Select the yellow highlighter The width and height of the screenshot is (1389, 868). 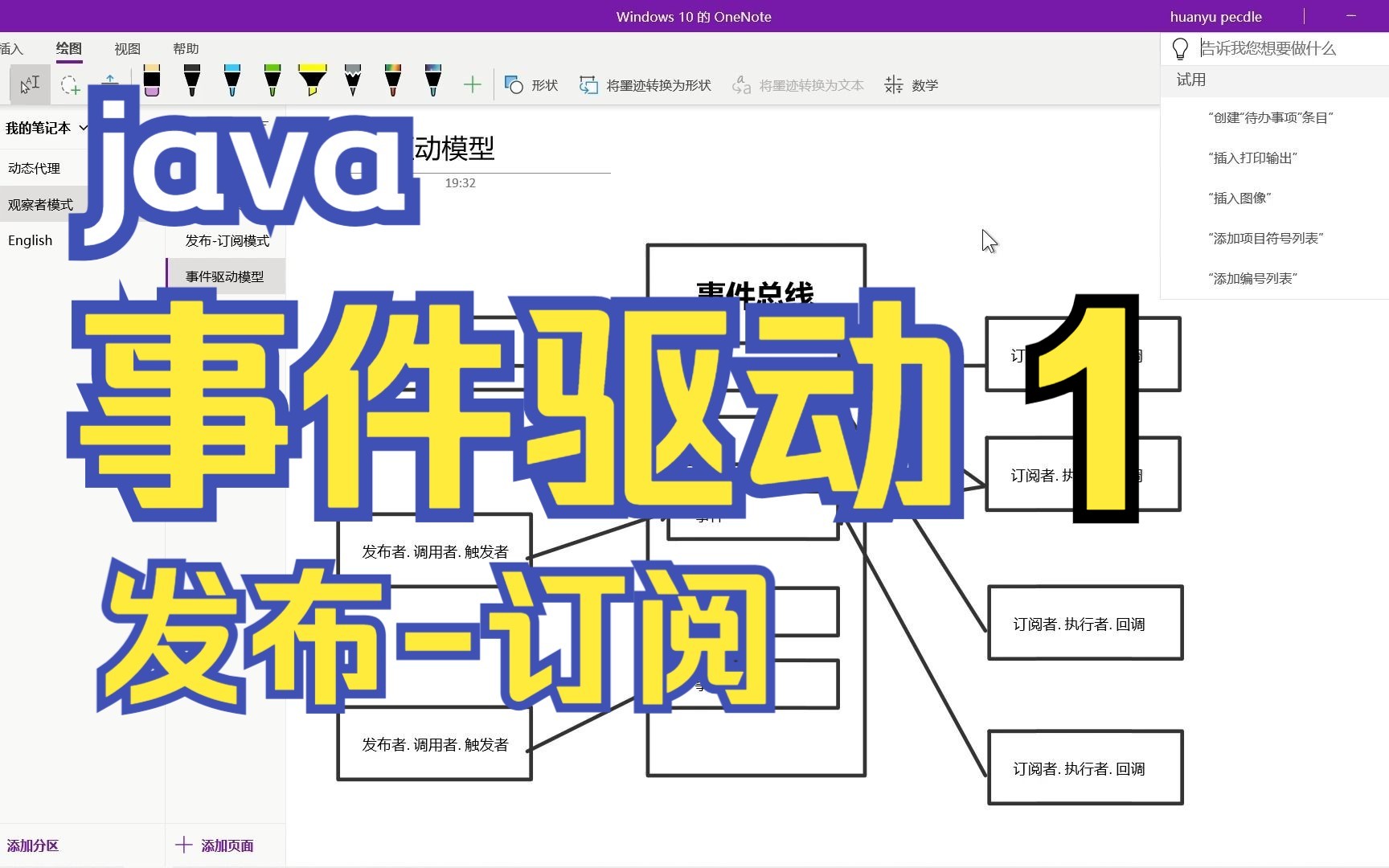click(x=312, y=82)
